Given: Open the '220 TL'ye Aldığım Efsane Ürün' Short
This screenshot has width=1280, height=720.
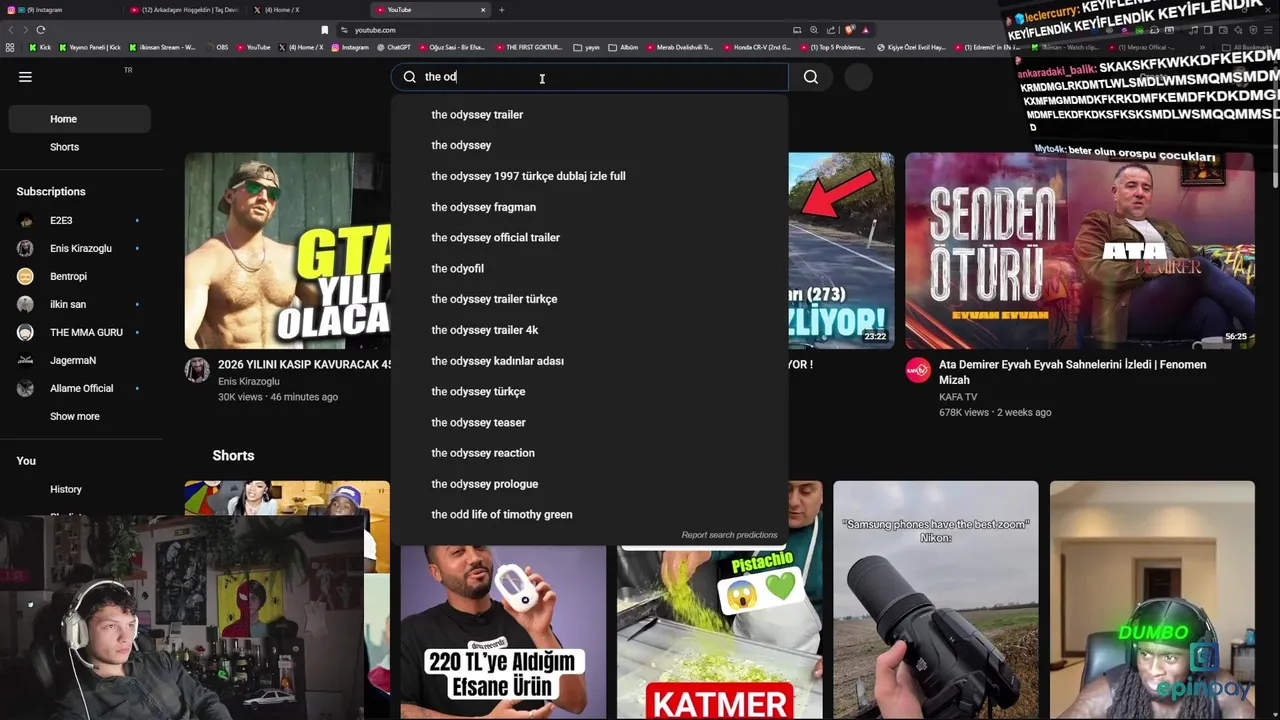Looking at the screenshot, I should [x=503, y=632].
